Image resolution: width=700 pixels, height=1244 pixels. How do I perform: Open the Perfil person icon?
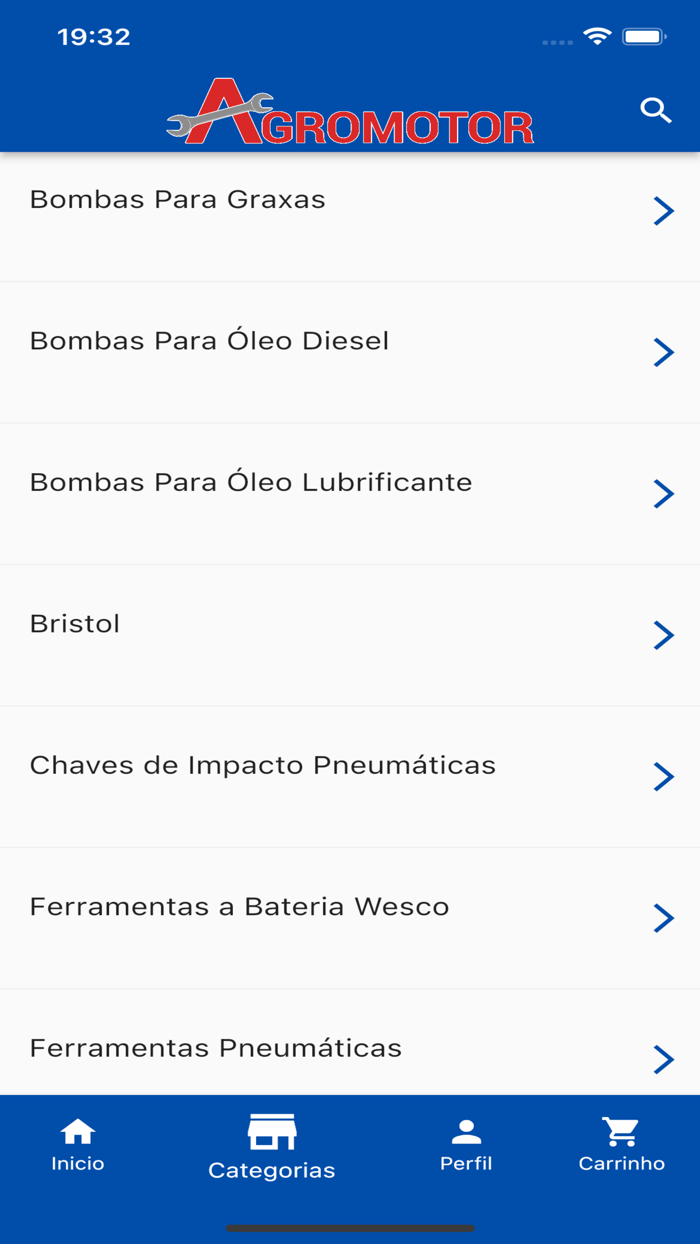click(x=466, y=1131)
